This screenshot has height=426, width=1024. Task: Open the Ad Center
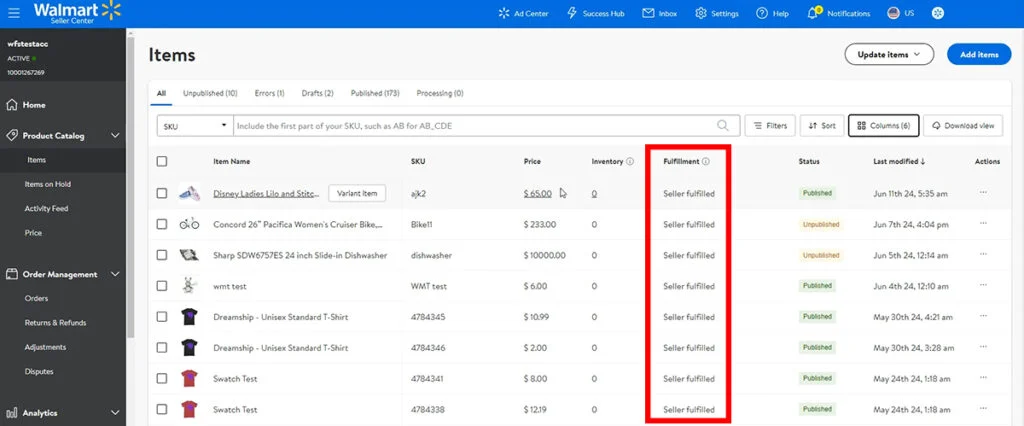point(523,13)
